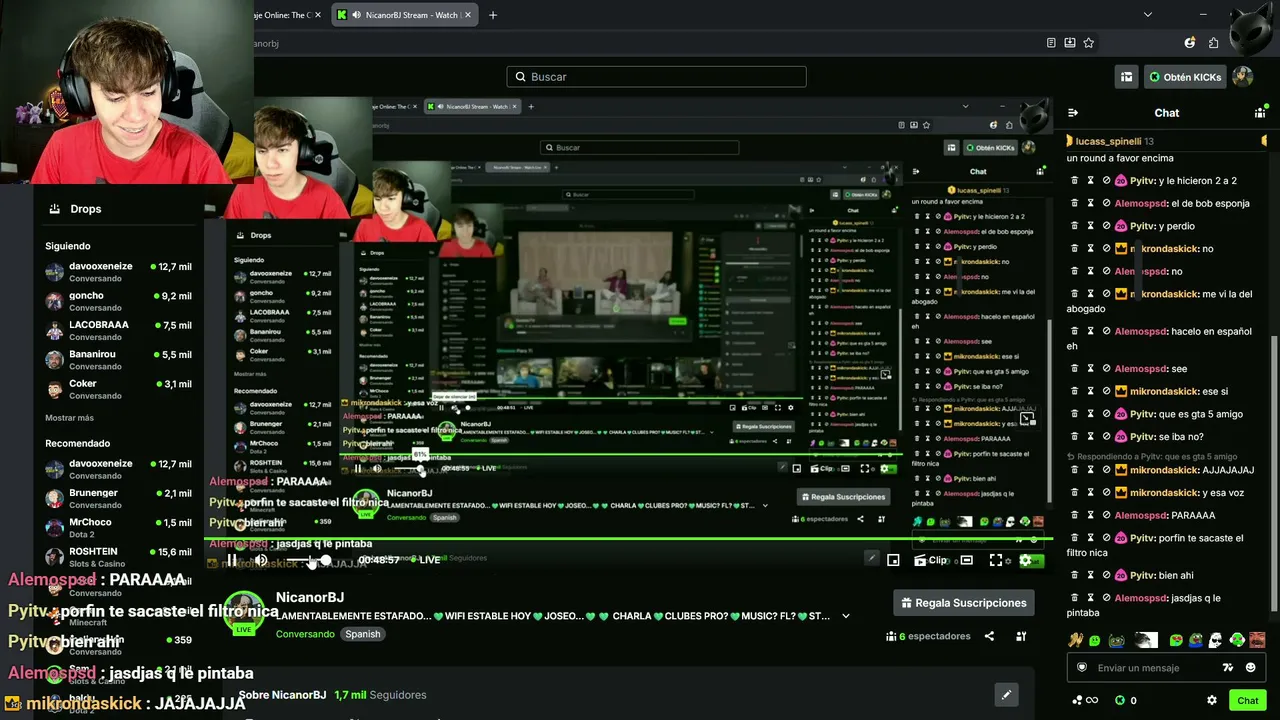Mute the stream volume
1280x720 pixels.
tap(260, 560)
